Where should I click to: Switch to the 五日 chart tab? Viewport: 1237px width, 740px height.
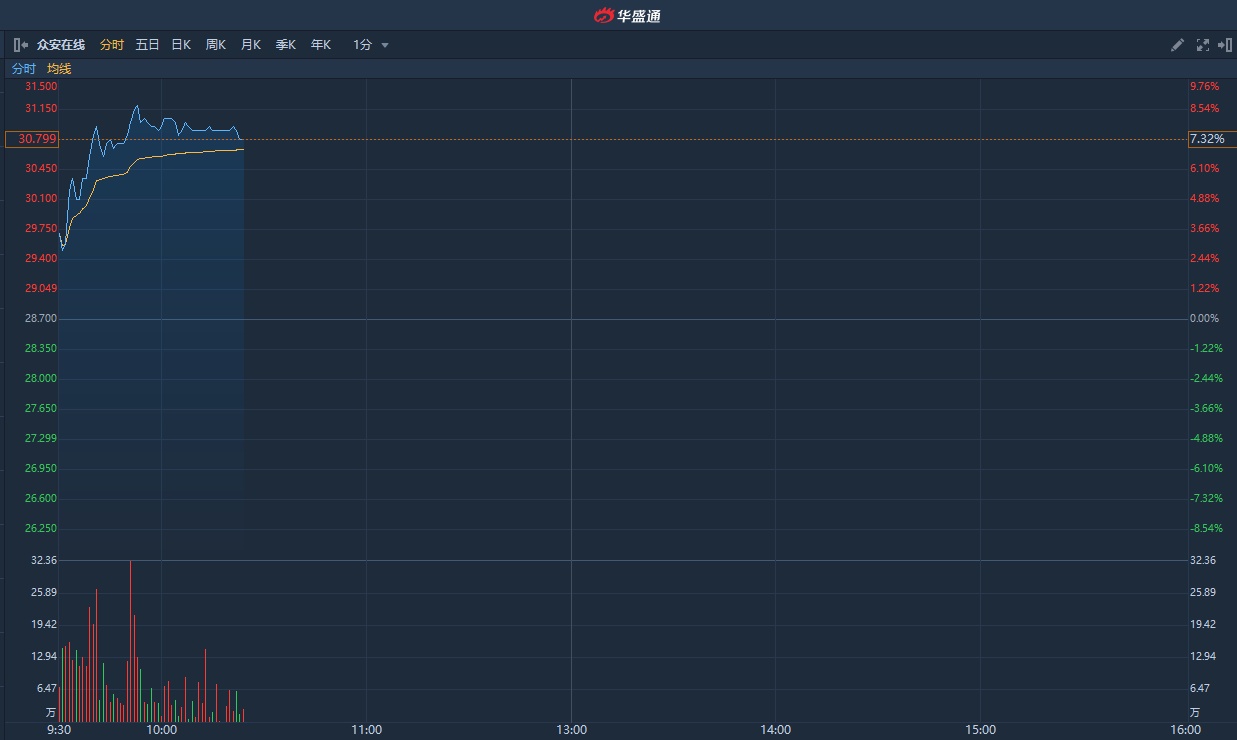click(147, 45)
